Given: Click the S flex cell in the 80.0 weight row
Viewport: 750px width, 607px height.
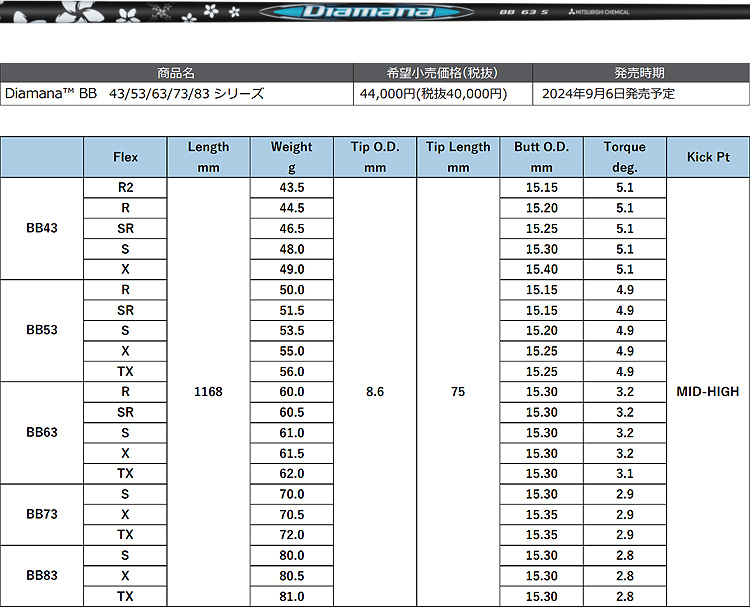Looking at the screenshot, I should tap(125, 555).
